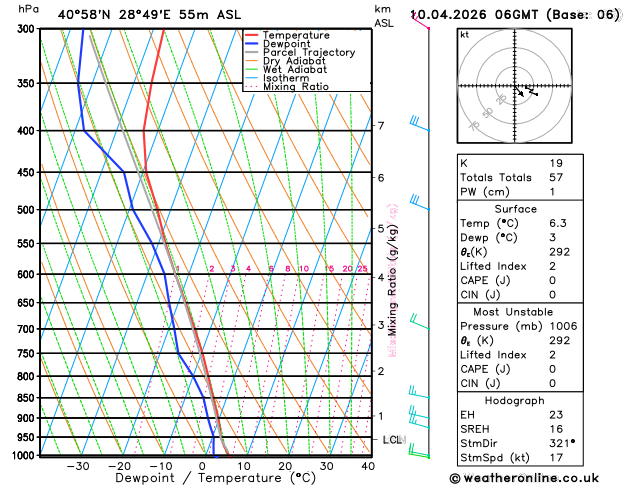Click the wind barb at the 500 hPa level
629x486 pixels.
[419, 202]
